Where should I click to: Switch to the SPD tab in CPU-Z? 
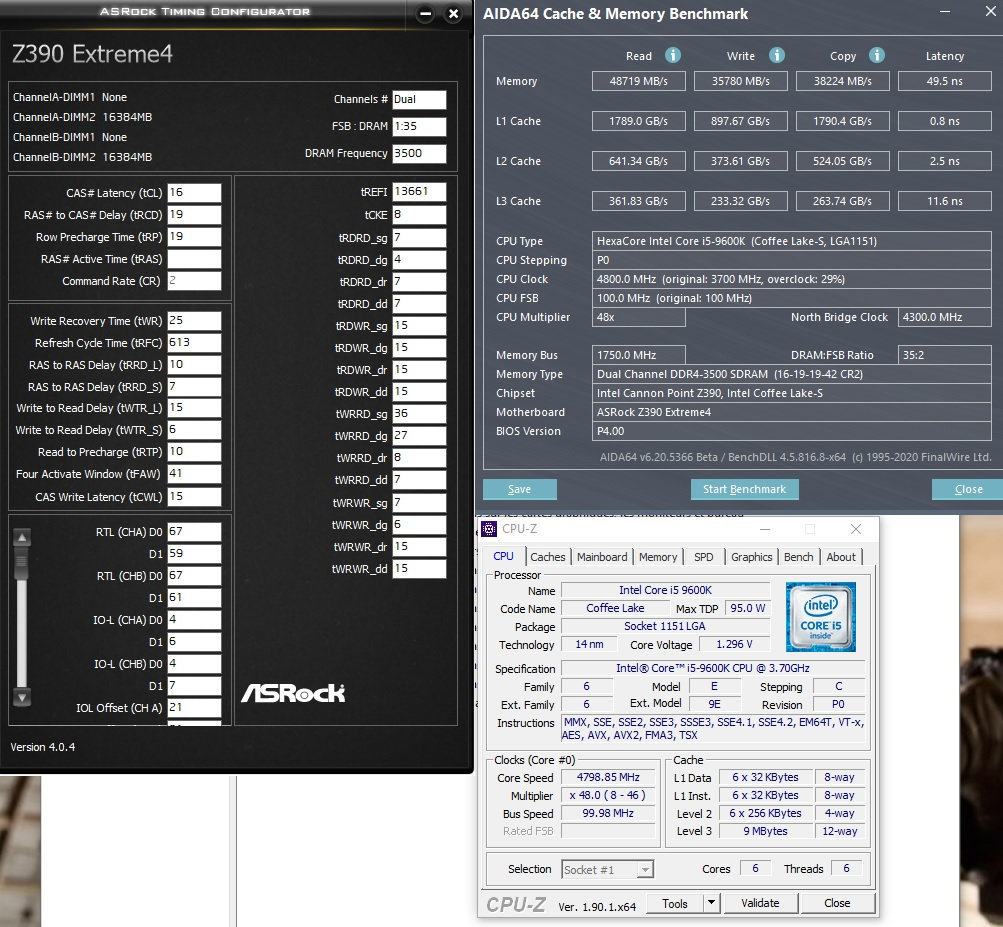click(x=704, y=557)
